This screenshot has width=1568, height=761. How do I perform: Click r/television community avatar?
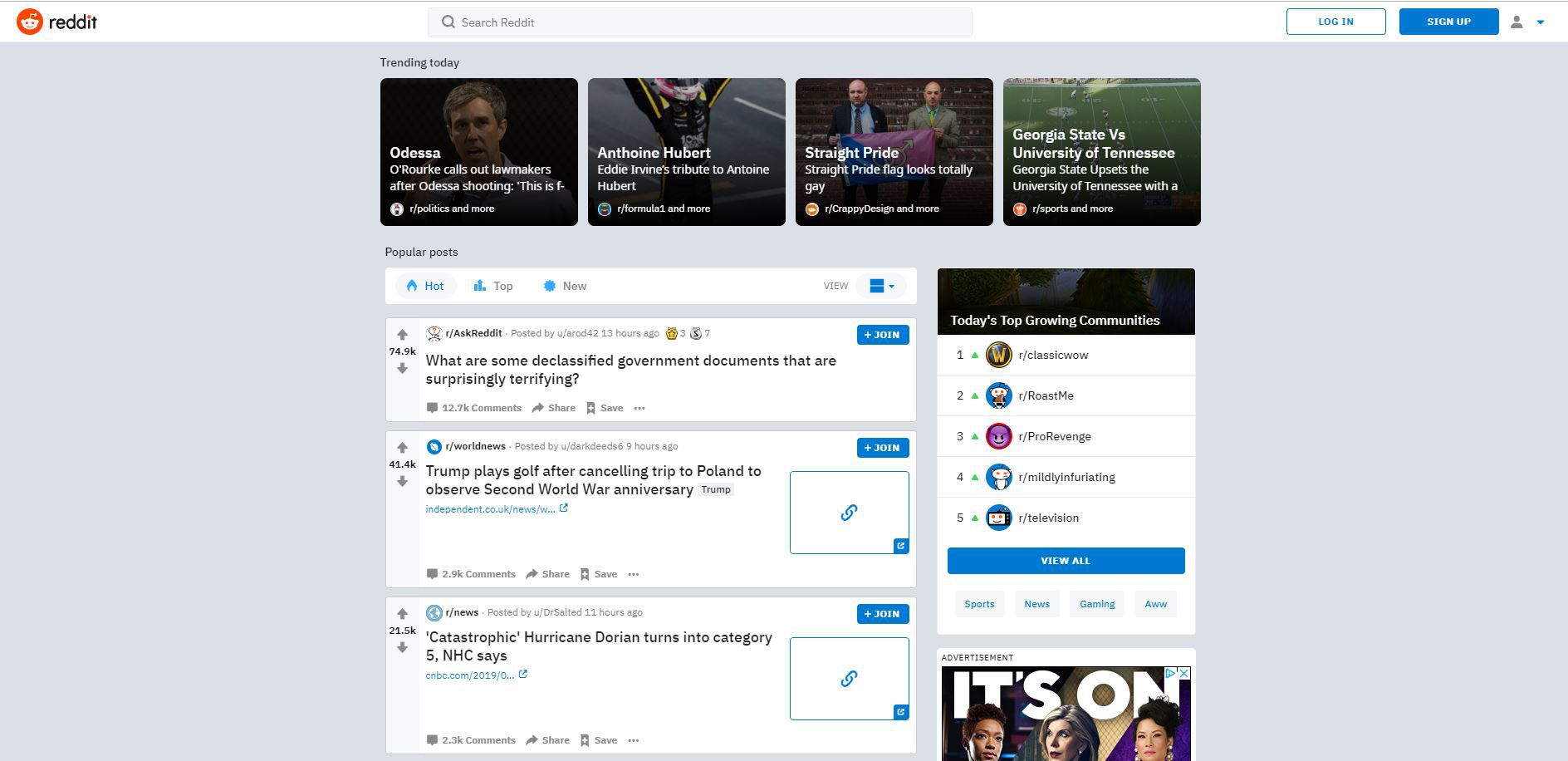pyautogui.click(x=998, y=518)
